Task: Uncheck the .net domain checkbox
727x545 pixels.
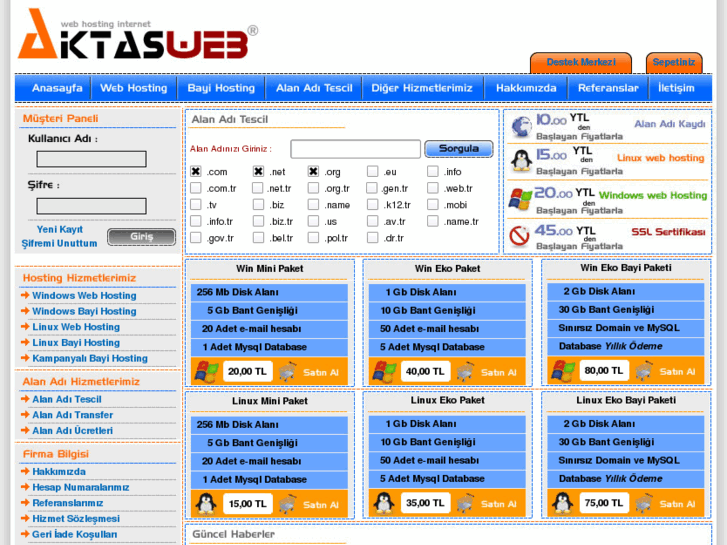Action: pos(258,172)
